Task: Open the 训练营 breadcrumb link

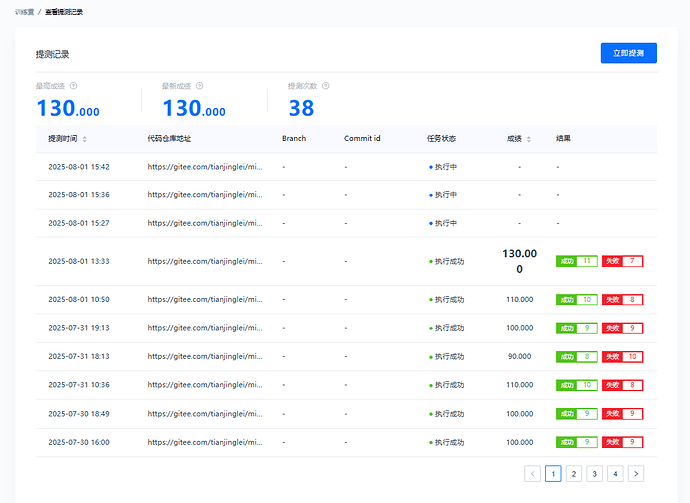Action: pos(25,12)
